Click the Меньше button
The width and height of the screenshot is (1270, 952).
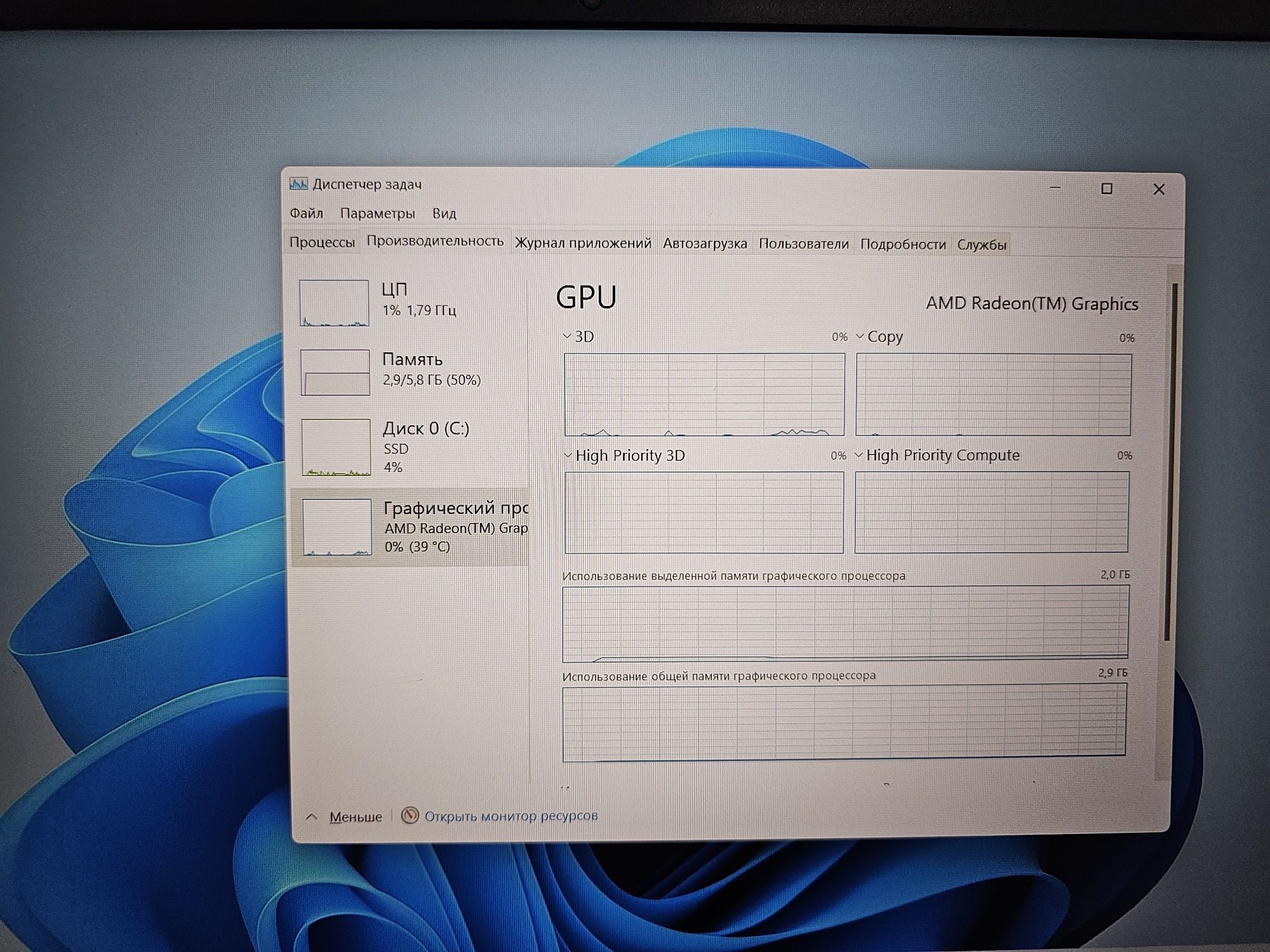coord(356,817)
